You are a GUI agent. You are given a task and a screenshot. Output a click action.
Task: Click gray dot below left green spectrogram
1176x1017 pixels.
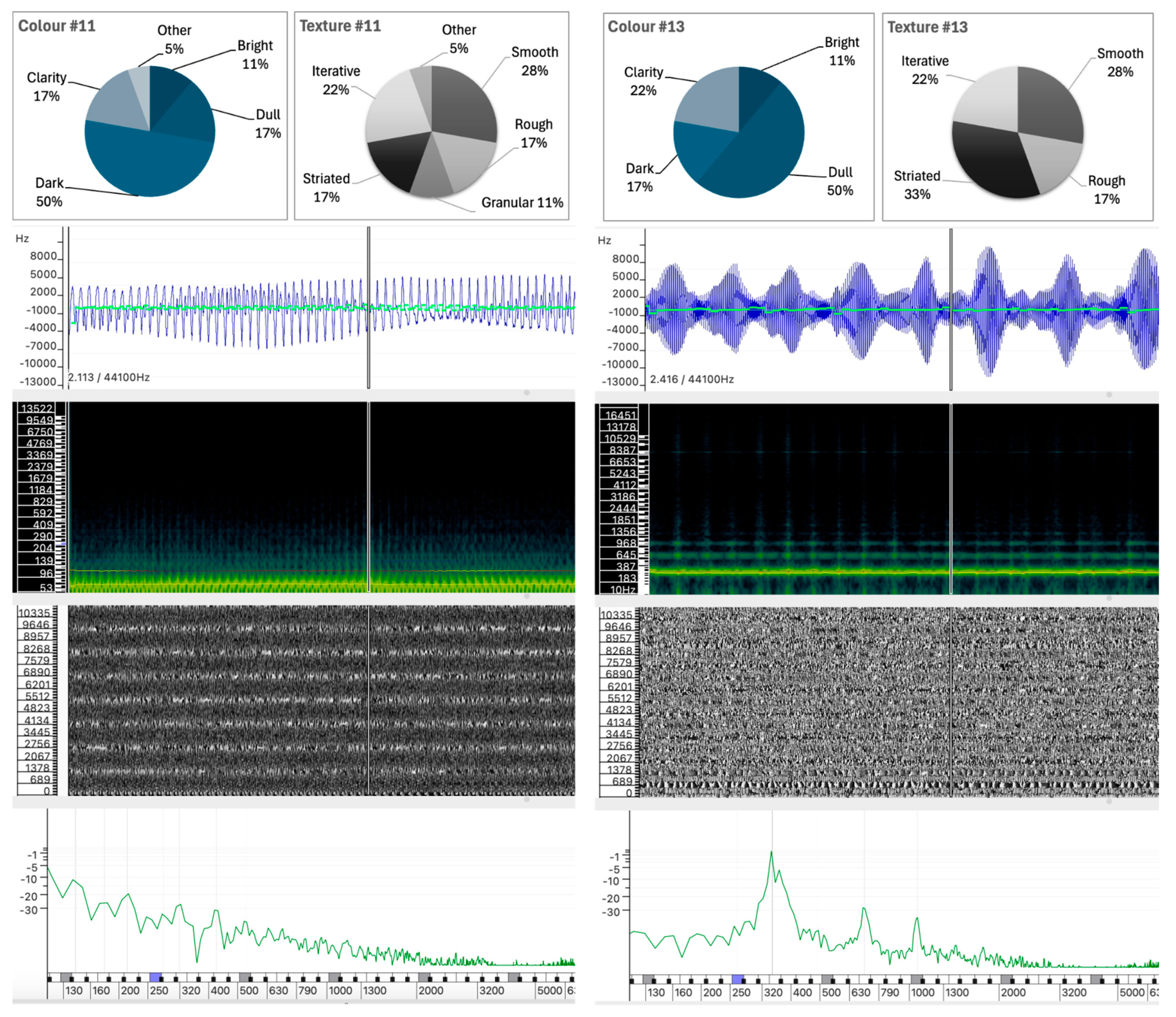click(x=527, y=596)
